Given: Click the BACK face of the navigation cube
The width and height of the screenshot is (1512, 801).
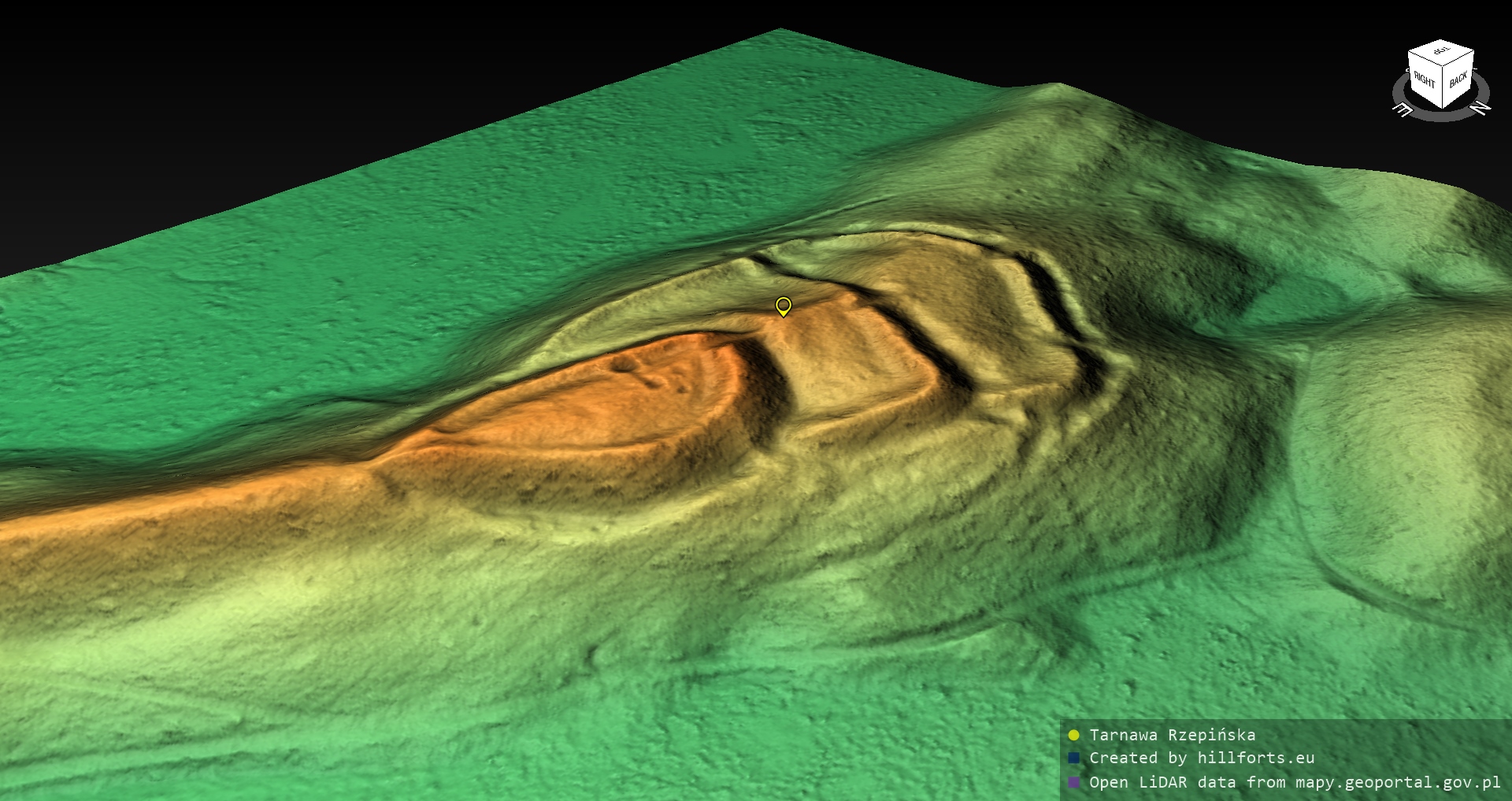Looking at the screenshot, I should 1458,79.
